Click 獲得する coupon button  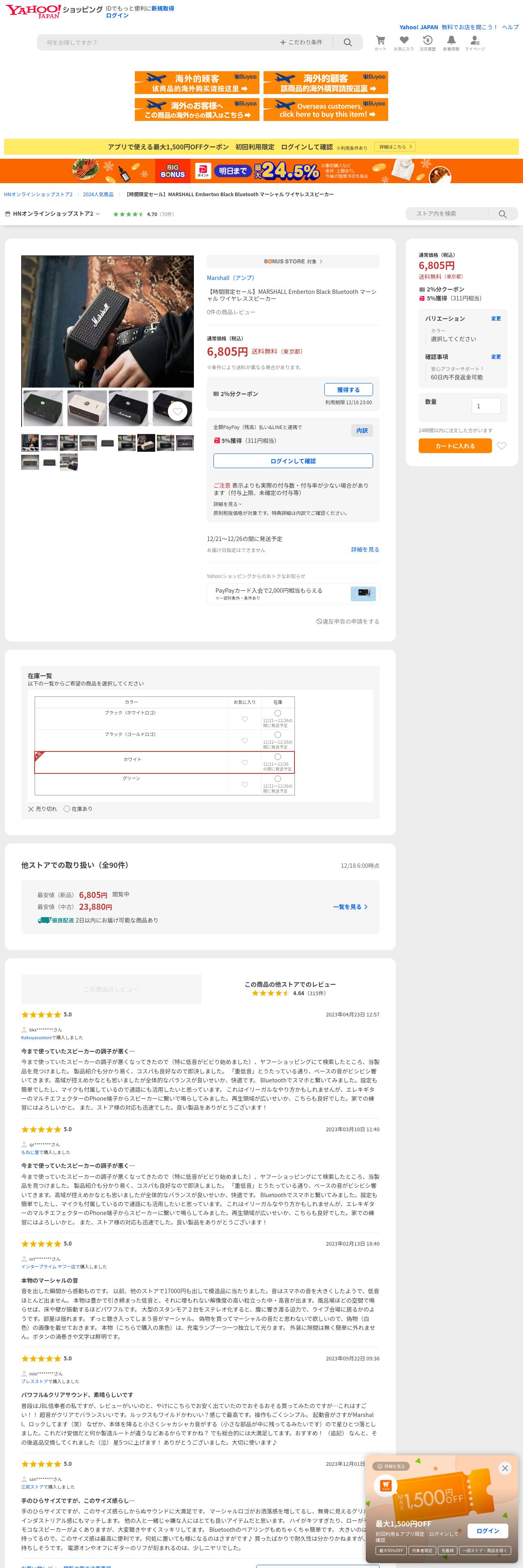348,390
